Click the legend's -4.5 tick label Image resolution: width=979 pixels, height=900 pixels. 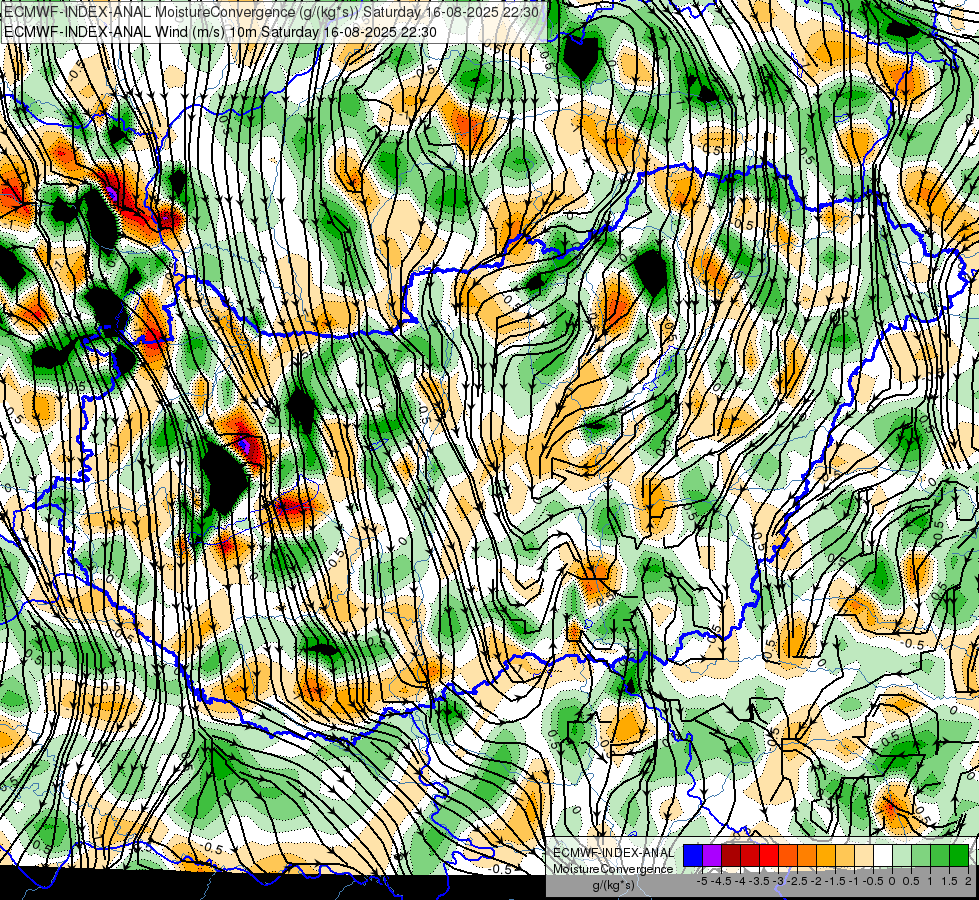coord(722,881)
